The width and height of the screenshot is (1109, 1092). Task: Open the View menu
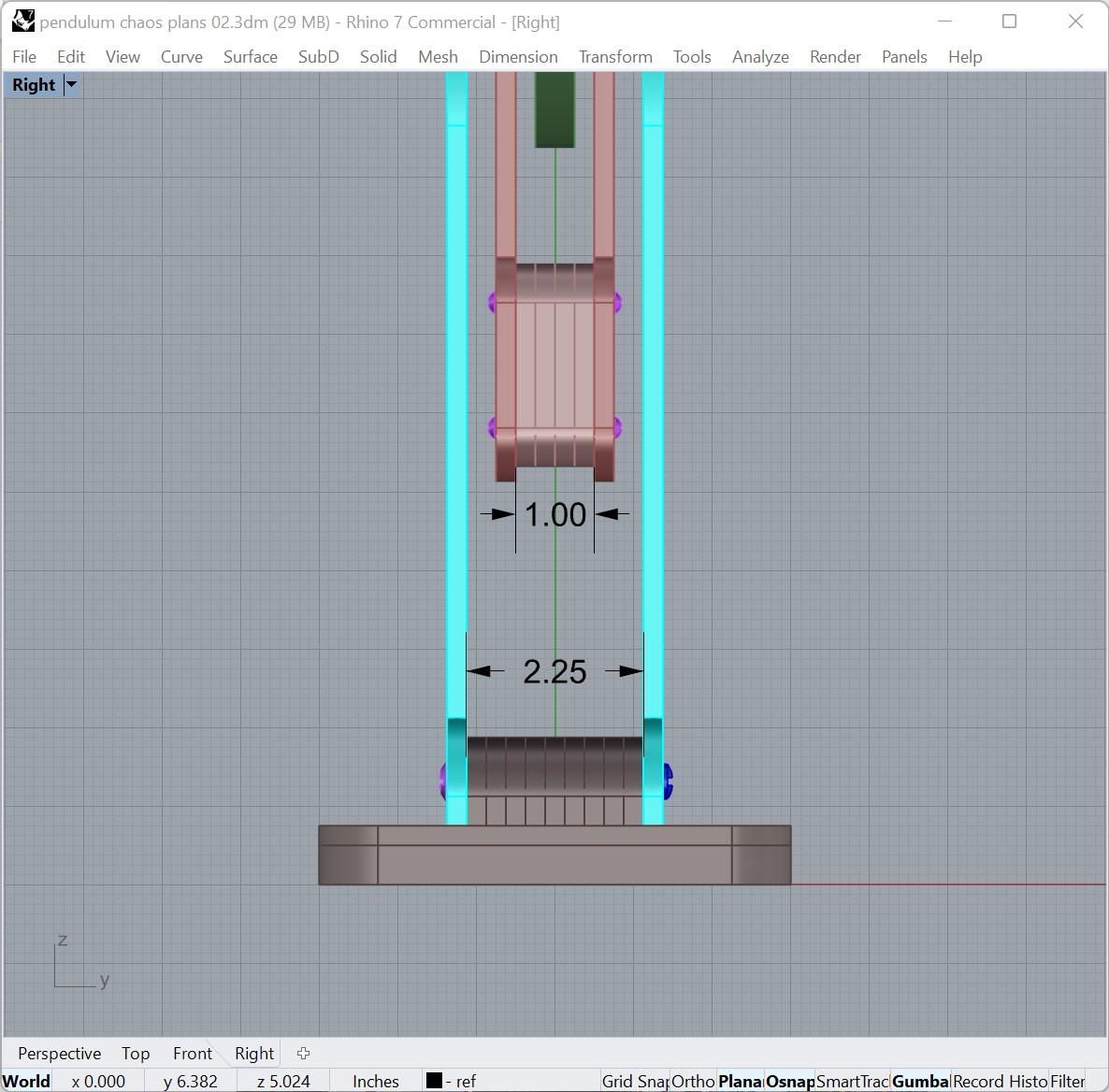tap(122, 57)
